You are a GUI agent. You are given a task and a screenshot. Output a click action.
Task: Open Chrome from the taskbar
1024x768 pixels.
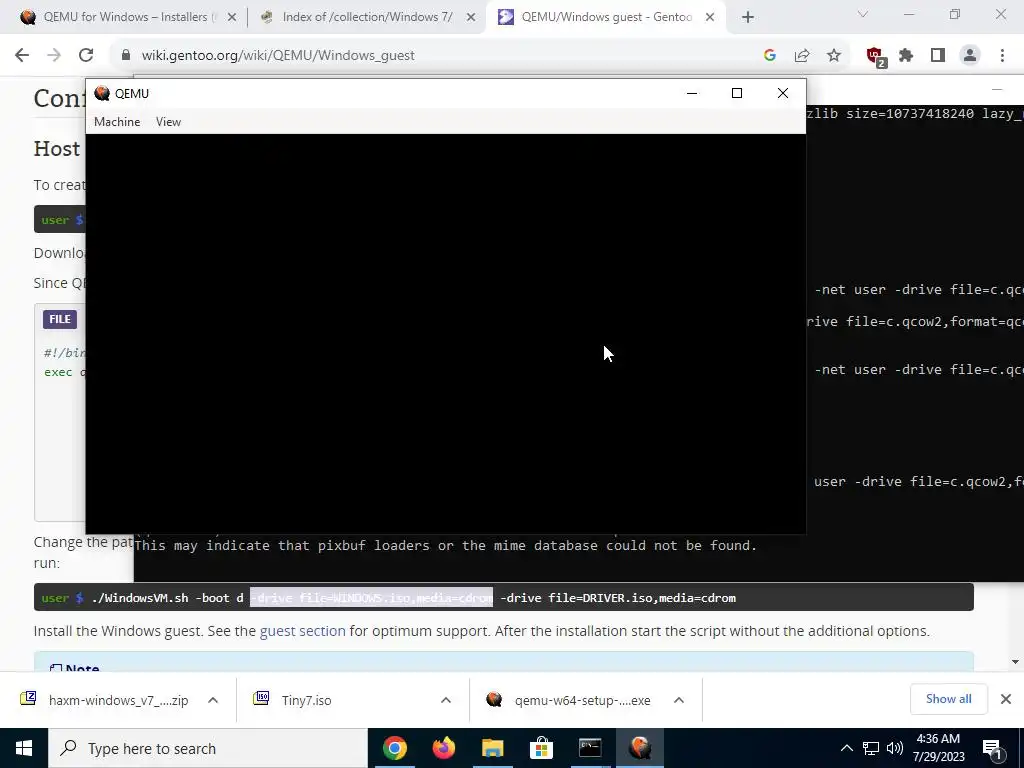pyautogui.click(x=394, y=748)
